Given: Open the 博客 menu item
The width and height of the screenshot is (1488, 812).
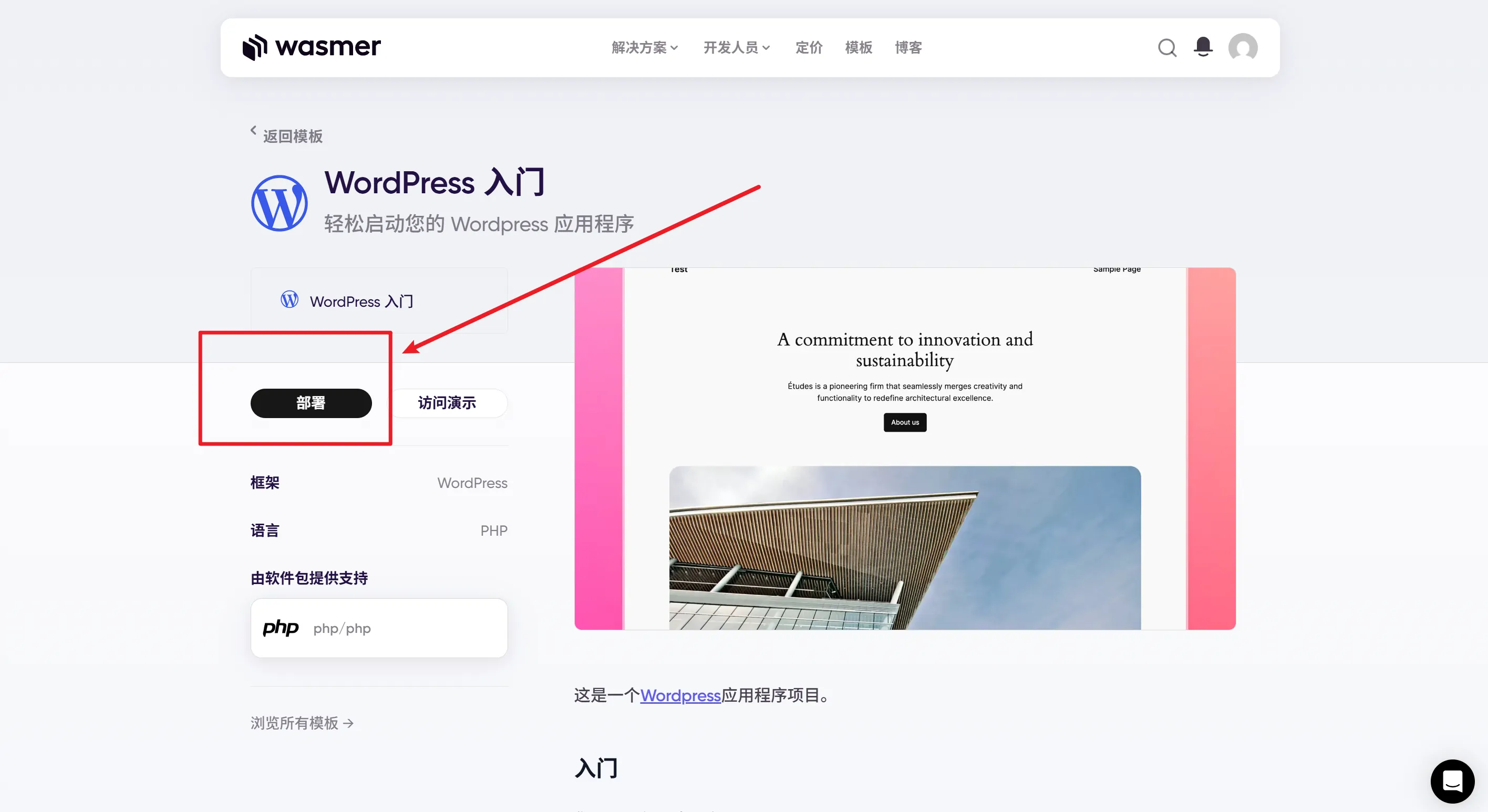Looking at the screenshot, I should (908, 48).
